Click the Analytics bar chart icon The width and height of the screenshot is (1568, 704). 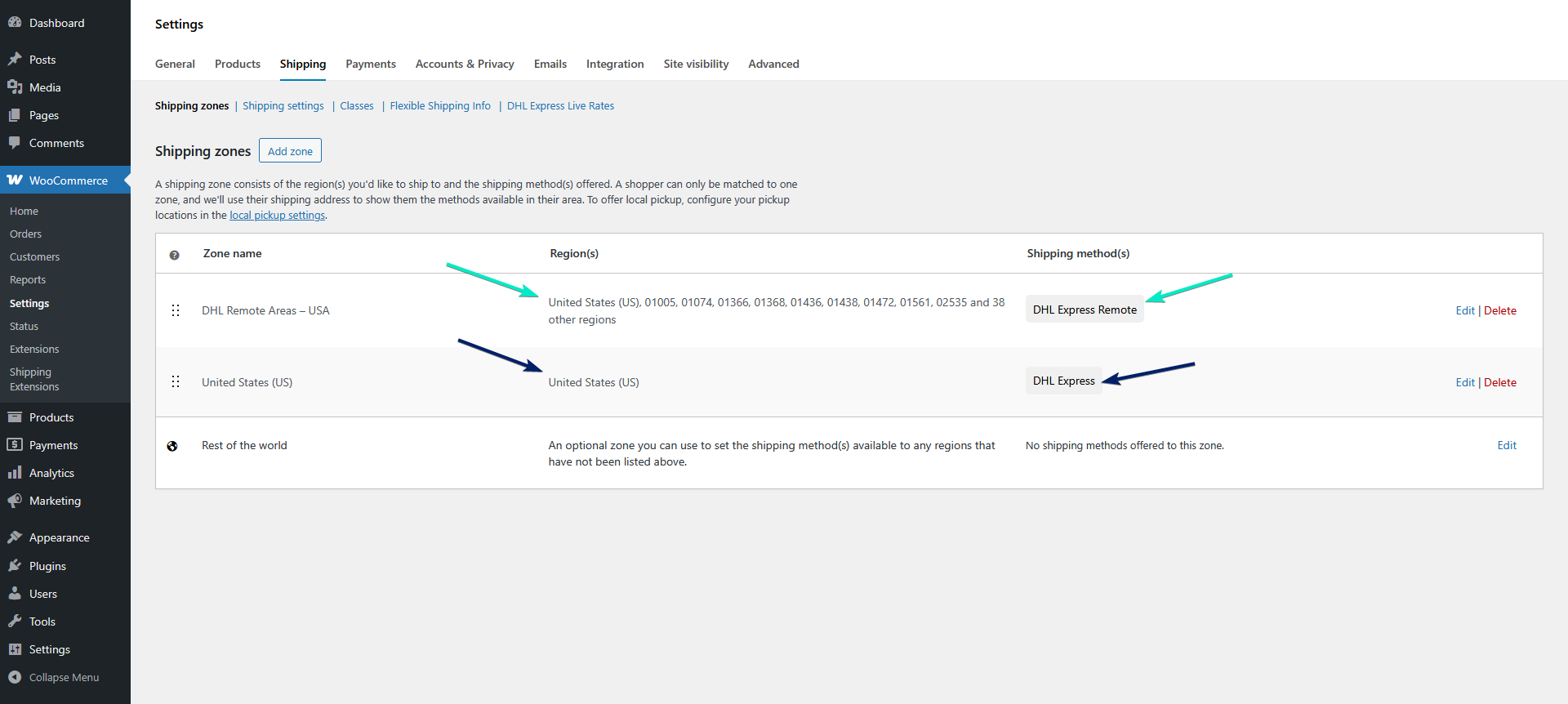[15, 473]
